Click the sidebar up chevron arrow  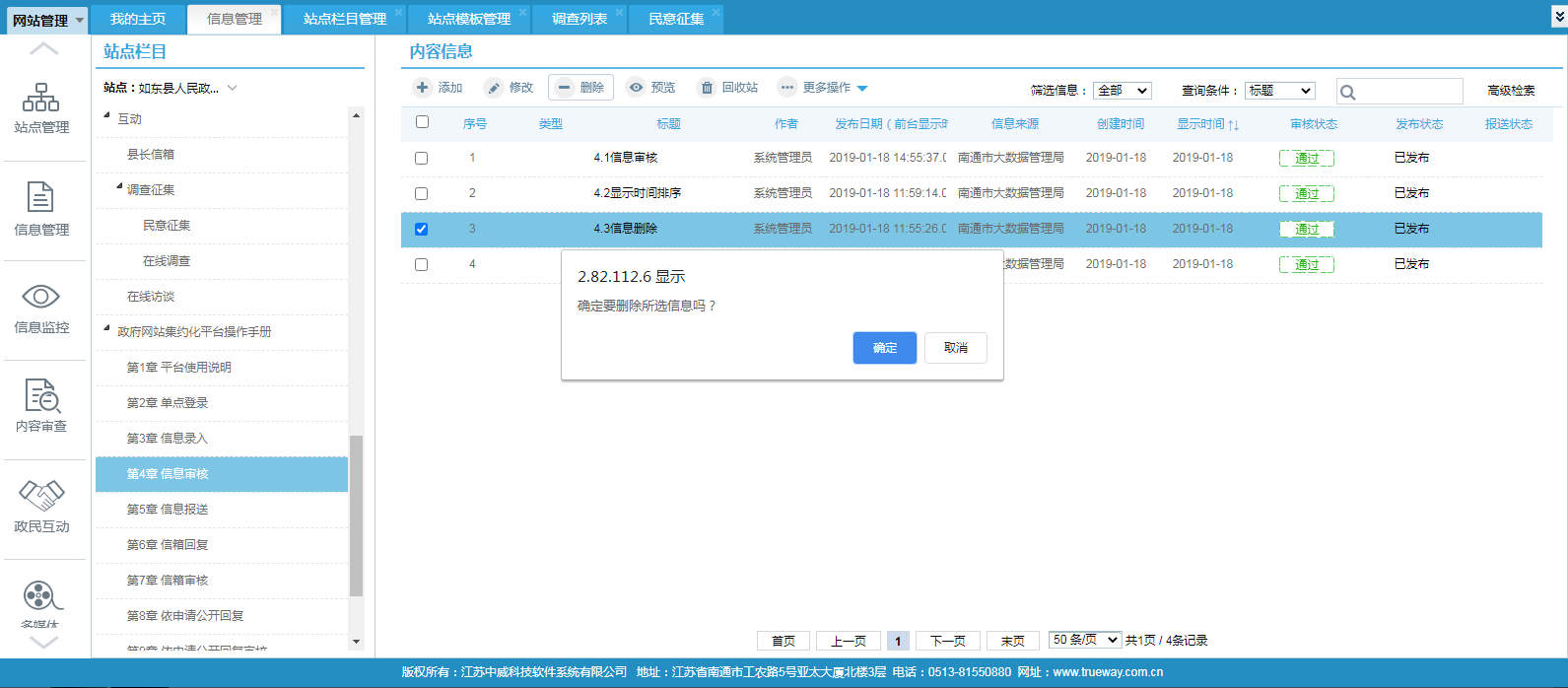[43, 48]
